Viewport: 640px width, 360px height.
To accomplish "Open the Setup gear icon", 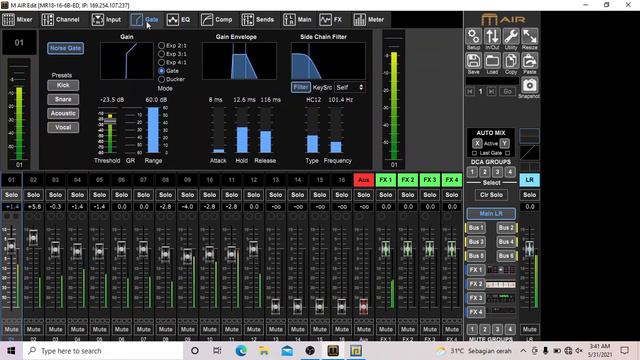I will (473, 37).
